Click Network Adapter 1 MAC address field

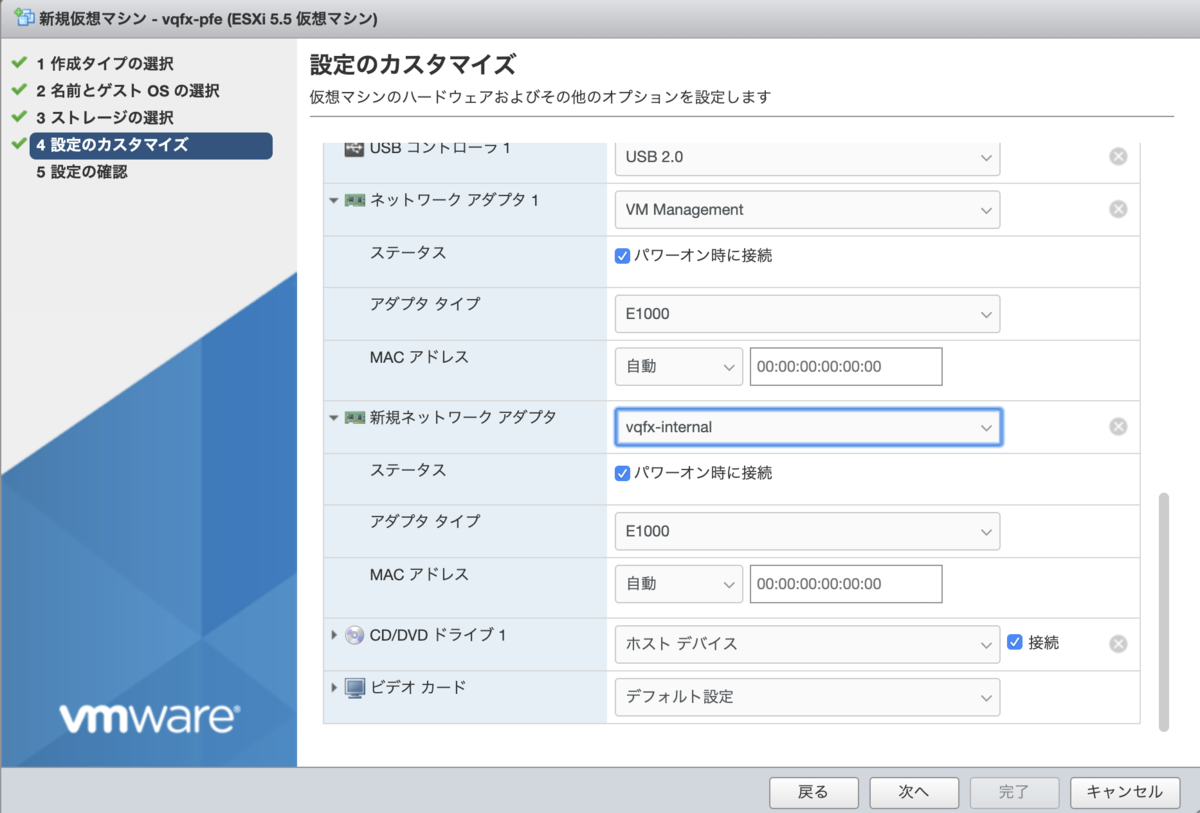(846, 367)
